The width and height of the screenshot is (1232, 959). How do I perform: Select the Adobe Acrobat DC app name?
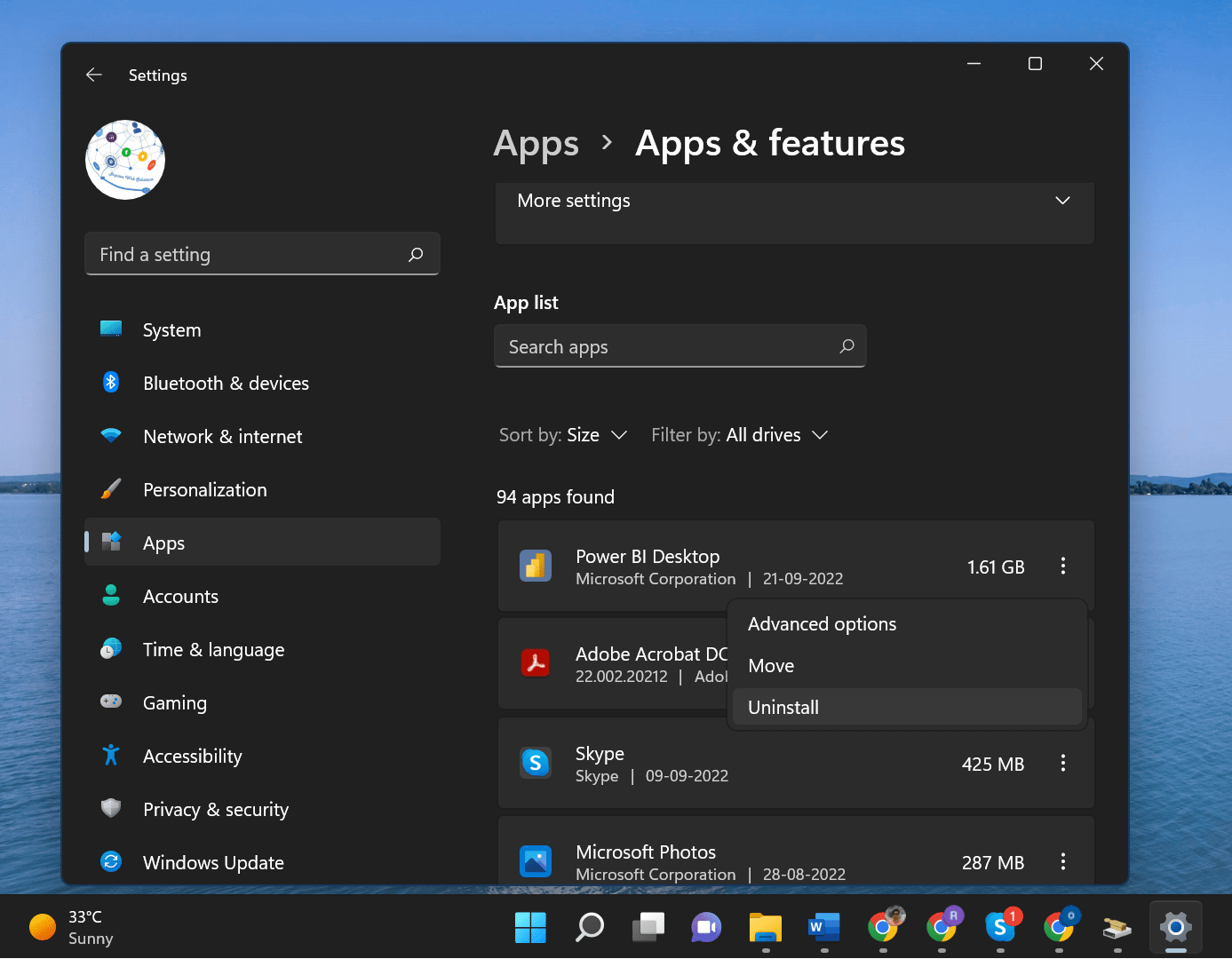point(652,654)
